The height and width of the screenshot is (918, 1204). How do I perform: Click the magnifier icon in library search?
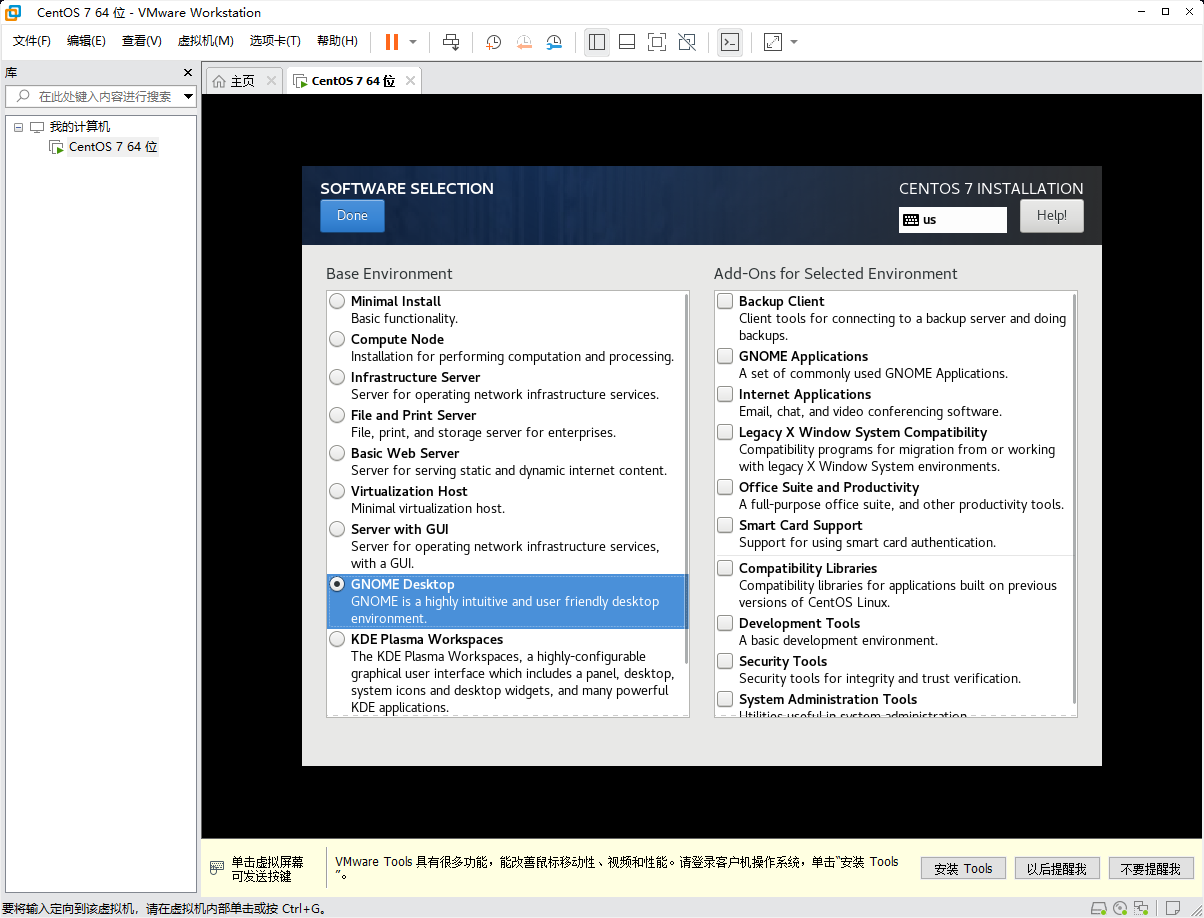21,96
